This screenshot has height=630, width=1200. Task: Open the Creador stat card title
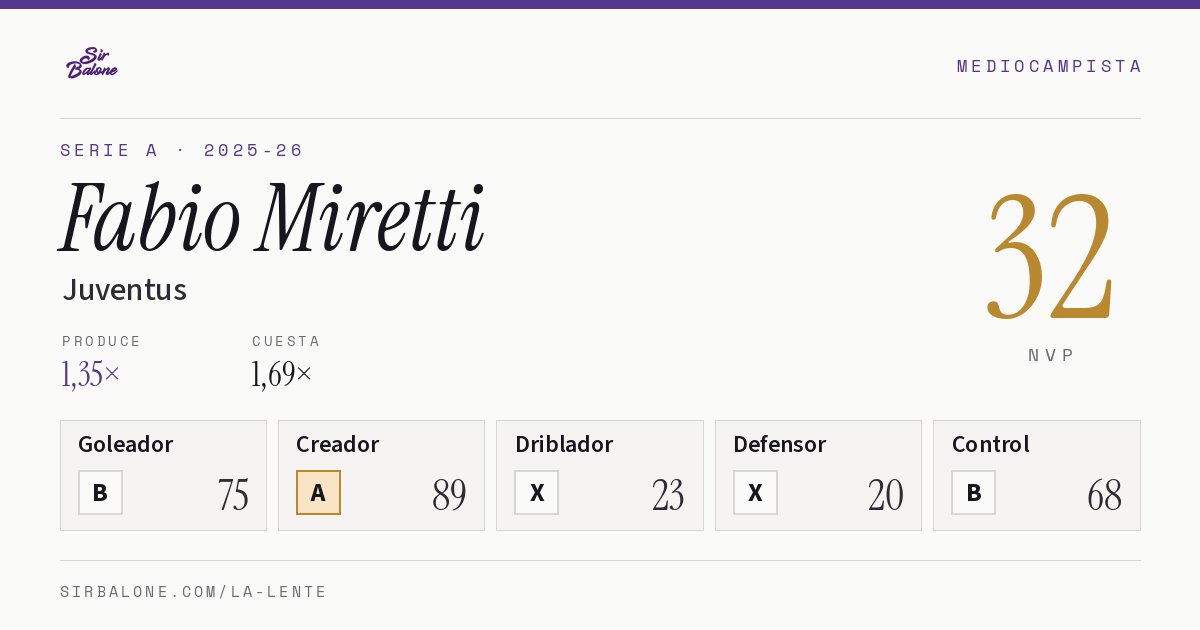(x=338, y=444)
